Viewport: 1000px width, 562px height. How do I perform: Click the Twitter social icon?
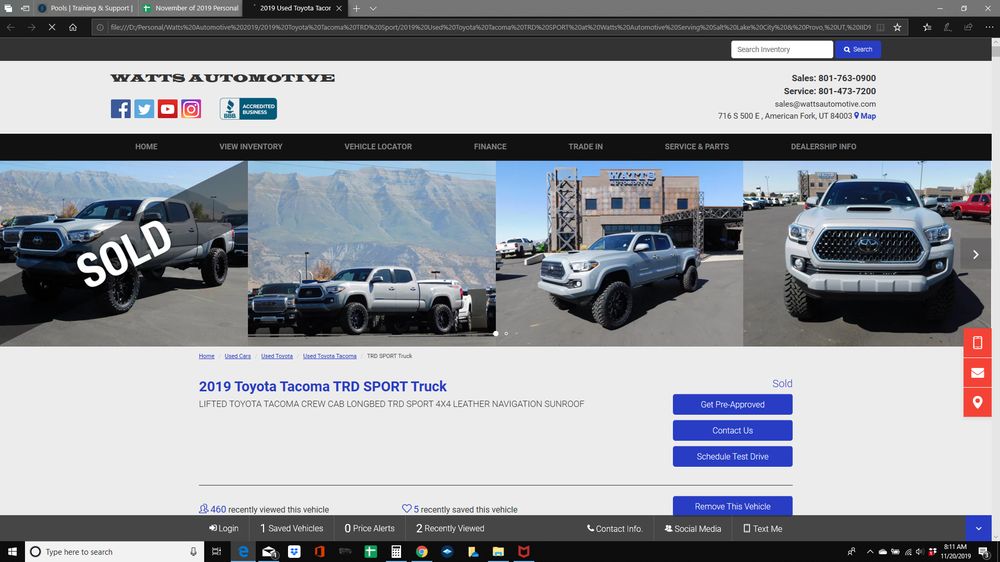pos(144,109)
